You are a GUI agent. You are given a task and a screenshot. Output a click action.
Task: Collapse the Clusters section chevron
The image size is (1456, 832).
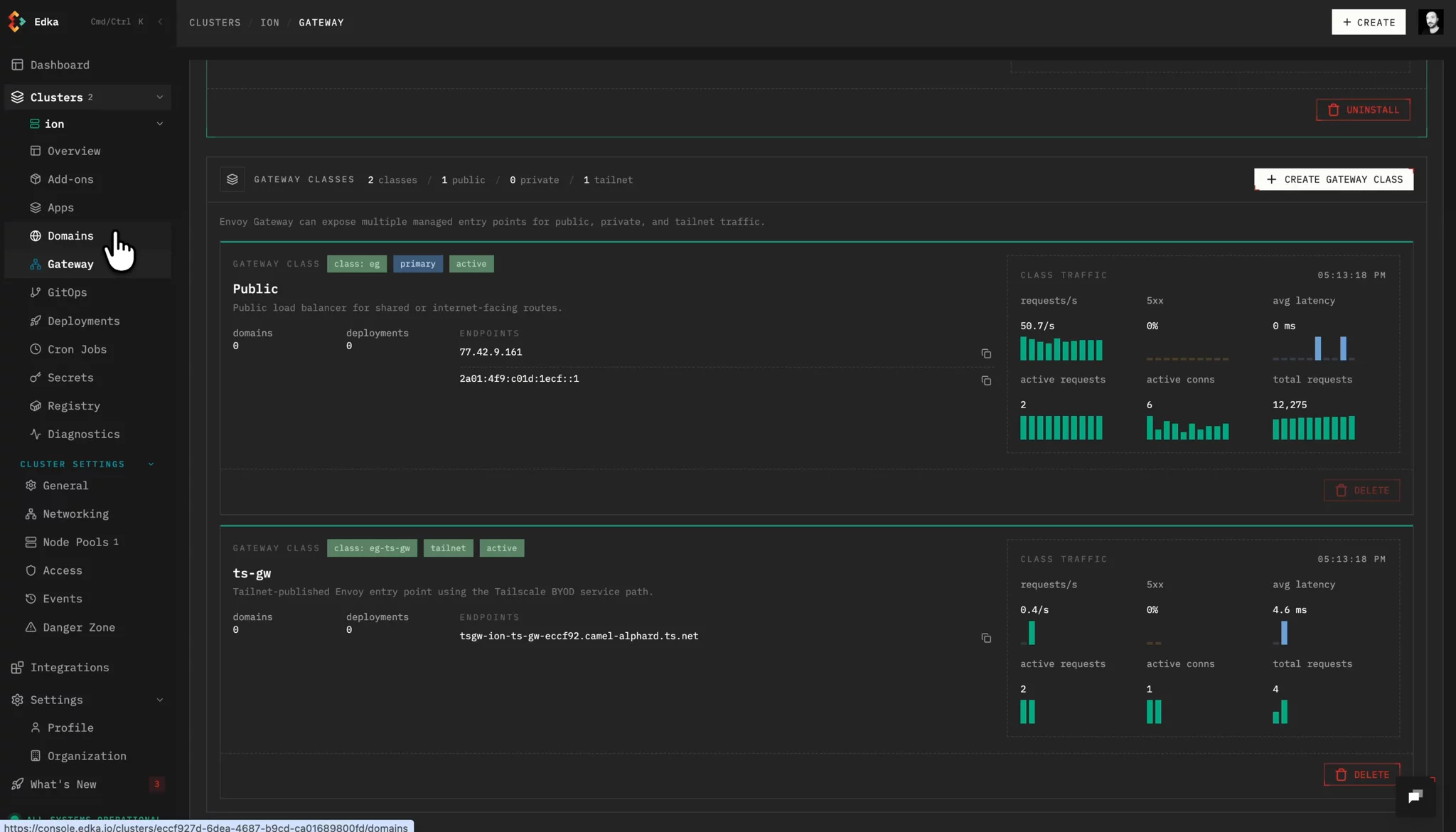tap(159, 97)
